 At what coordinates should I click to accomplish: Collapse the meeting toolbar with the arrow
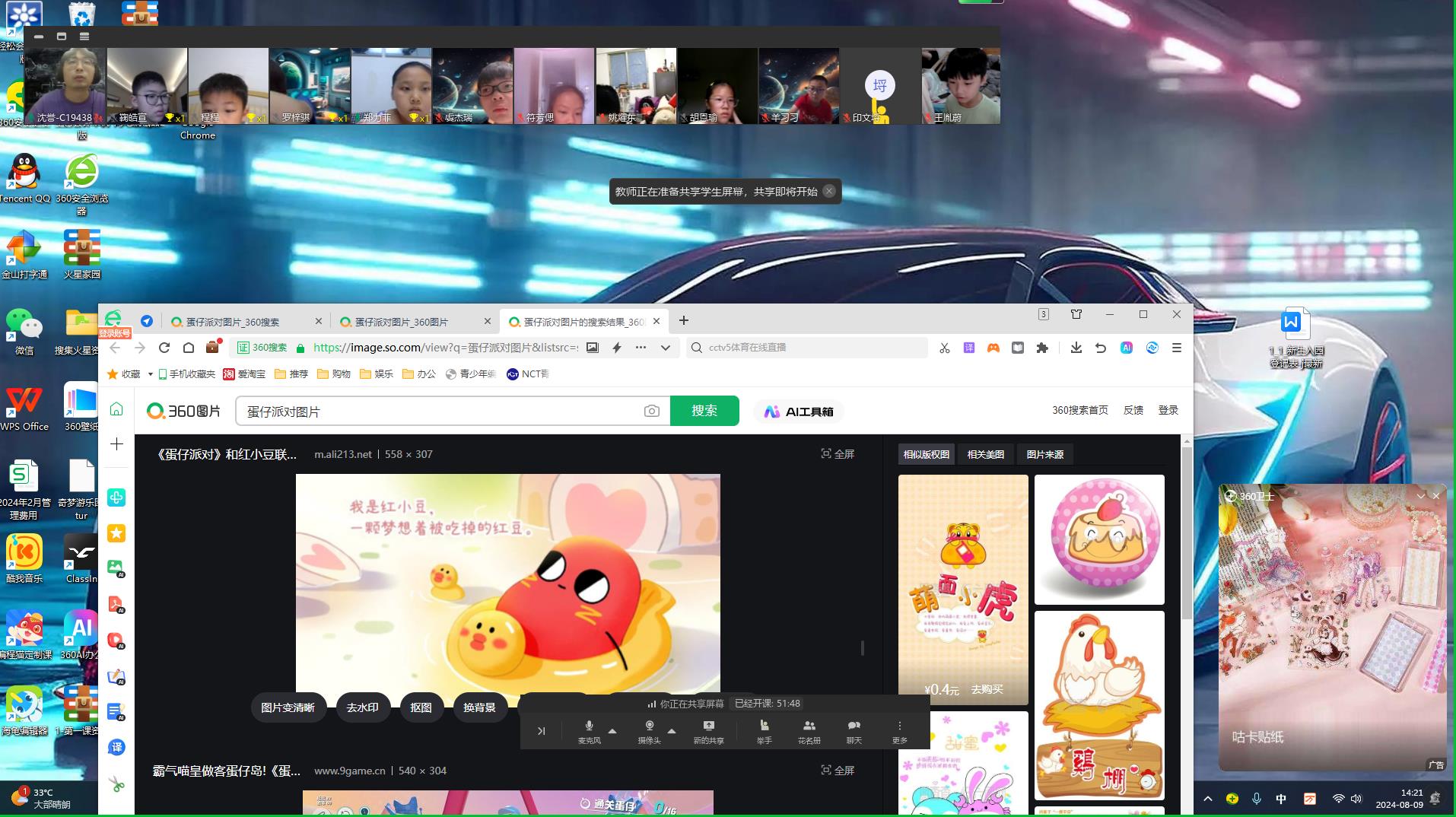pyautogui.click(x=542, y=731)
